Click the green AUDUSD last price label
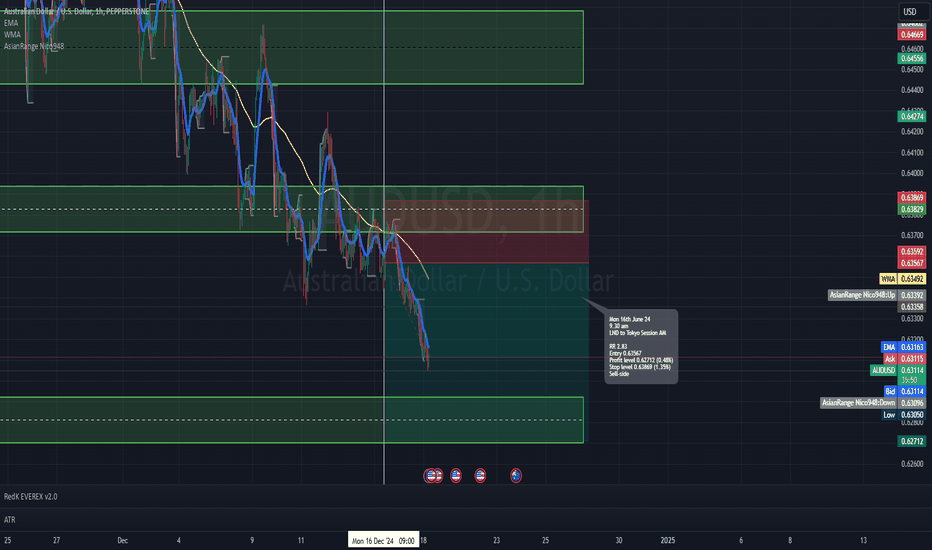 coord(898,370)
